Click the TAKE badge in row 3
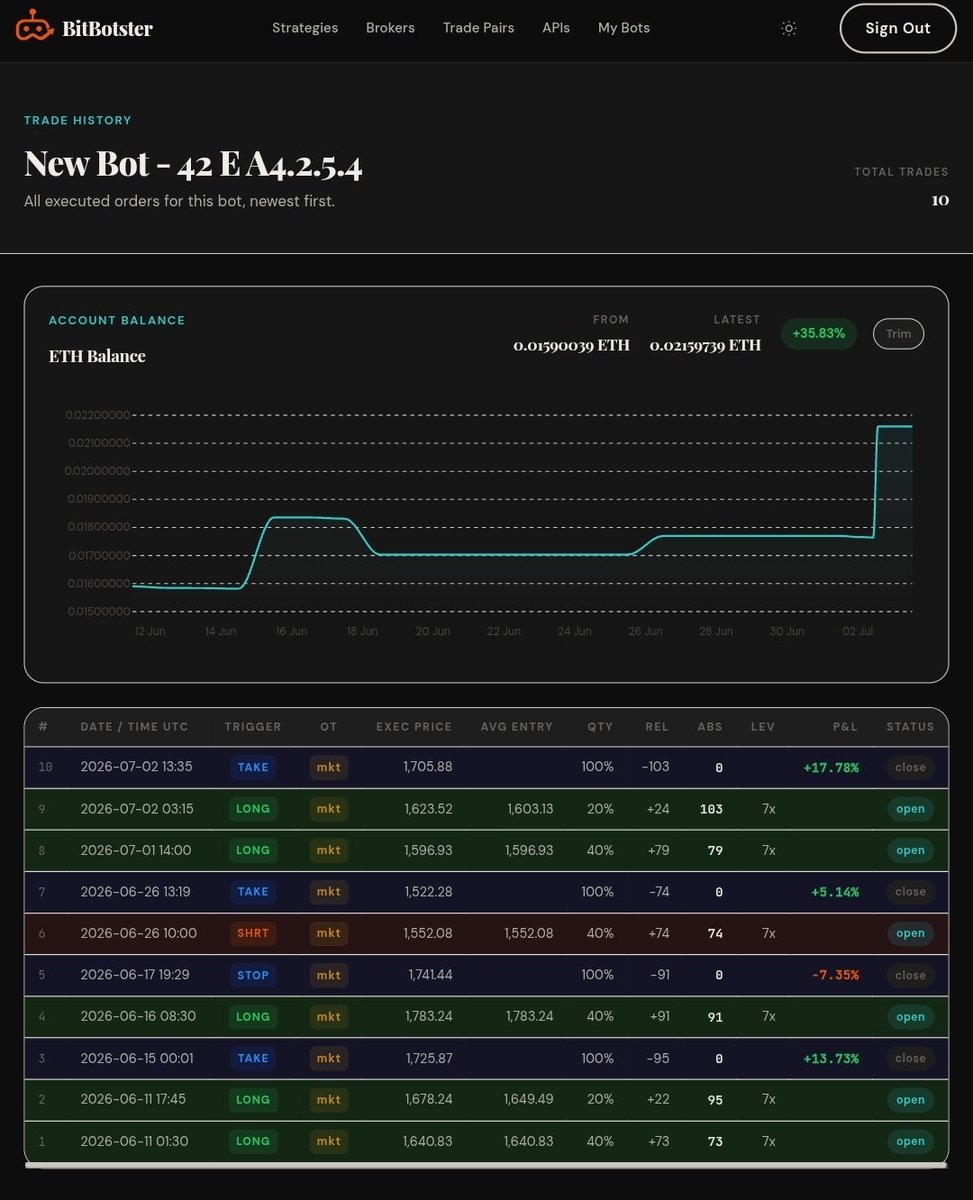The width and height of the screenshot is (973, 1200). [x=253, y=1058]
